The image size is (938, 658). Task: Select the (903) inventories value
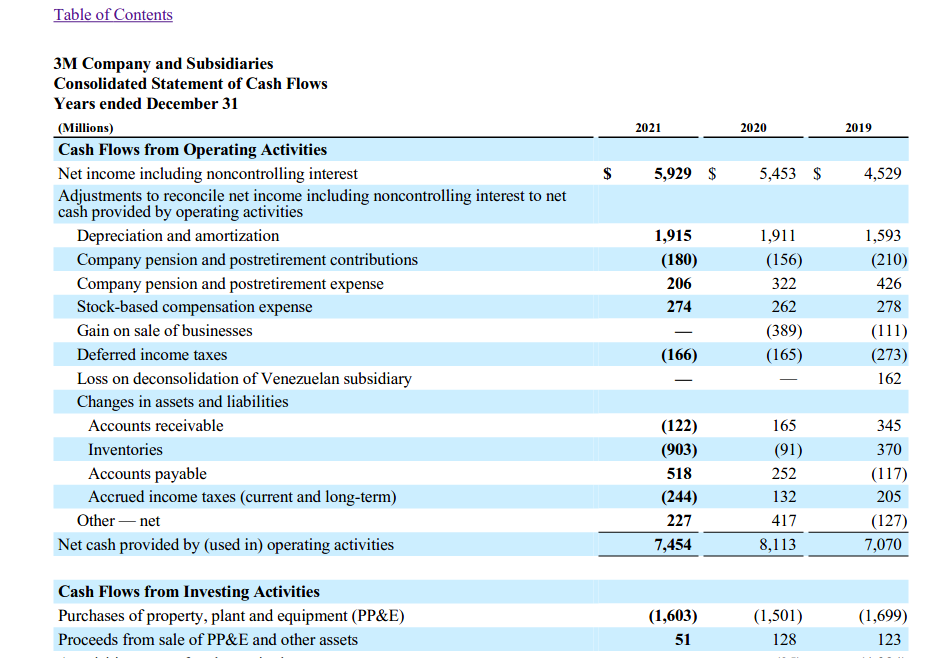(x=679, y=450)
